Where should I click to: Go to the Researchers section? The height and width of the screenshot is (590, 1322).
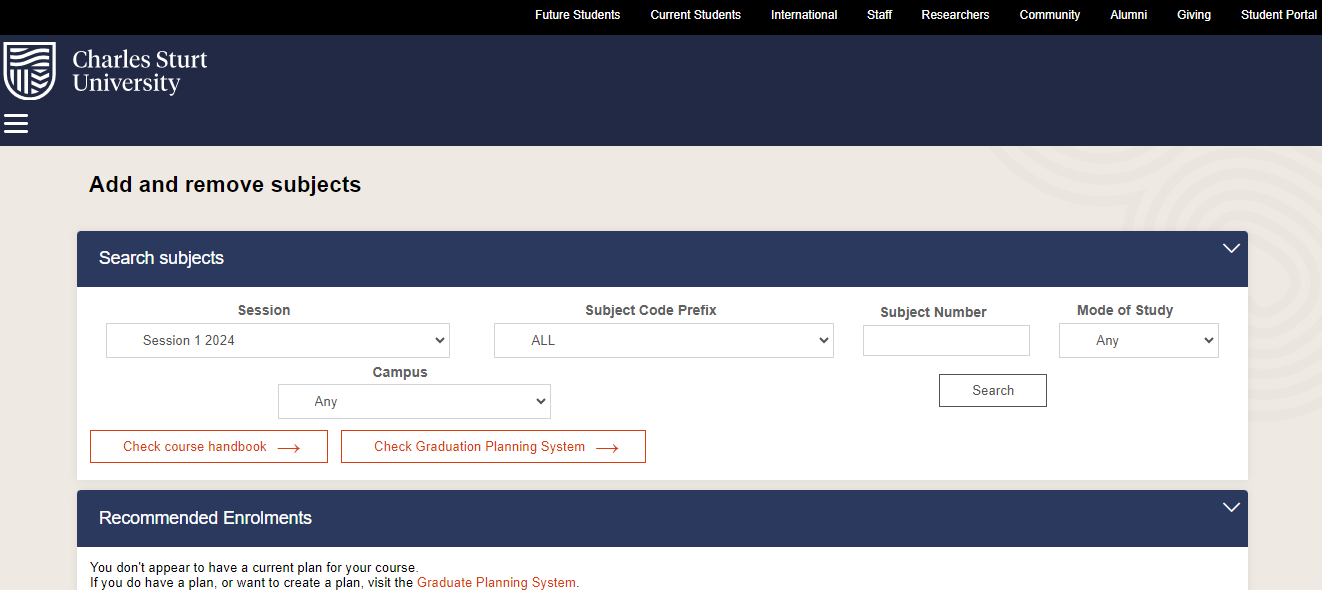[955, 15]
